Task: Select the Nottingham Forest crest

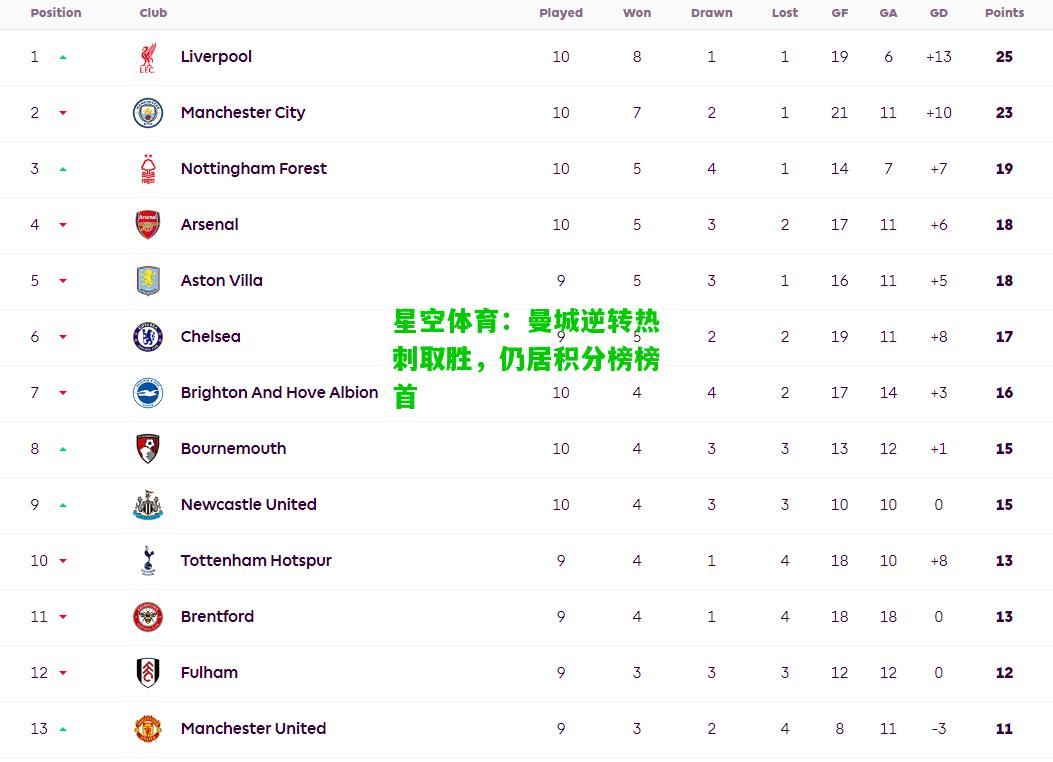Action: click(x=148, y=169)
